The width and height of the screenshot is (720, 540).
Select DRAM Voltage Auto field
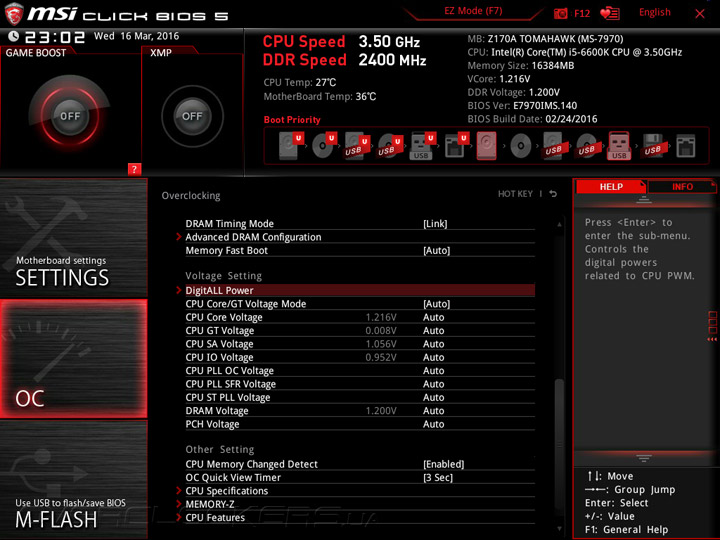[433, 411]
